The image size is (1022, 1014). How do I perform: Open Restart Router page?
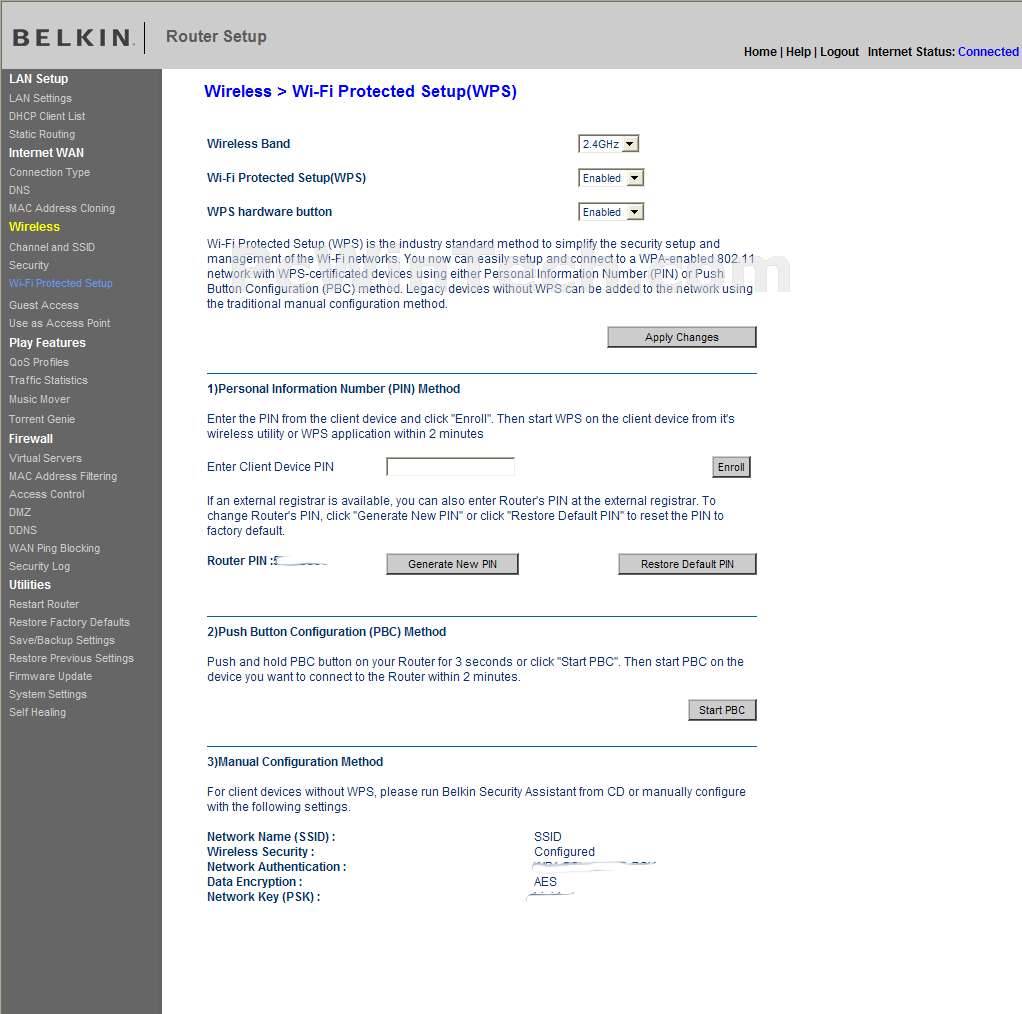click(x=44, y=604)
